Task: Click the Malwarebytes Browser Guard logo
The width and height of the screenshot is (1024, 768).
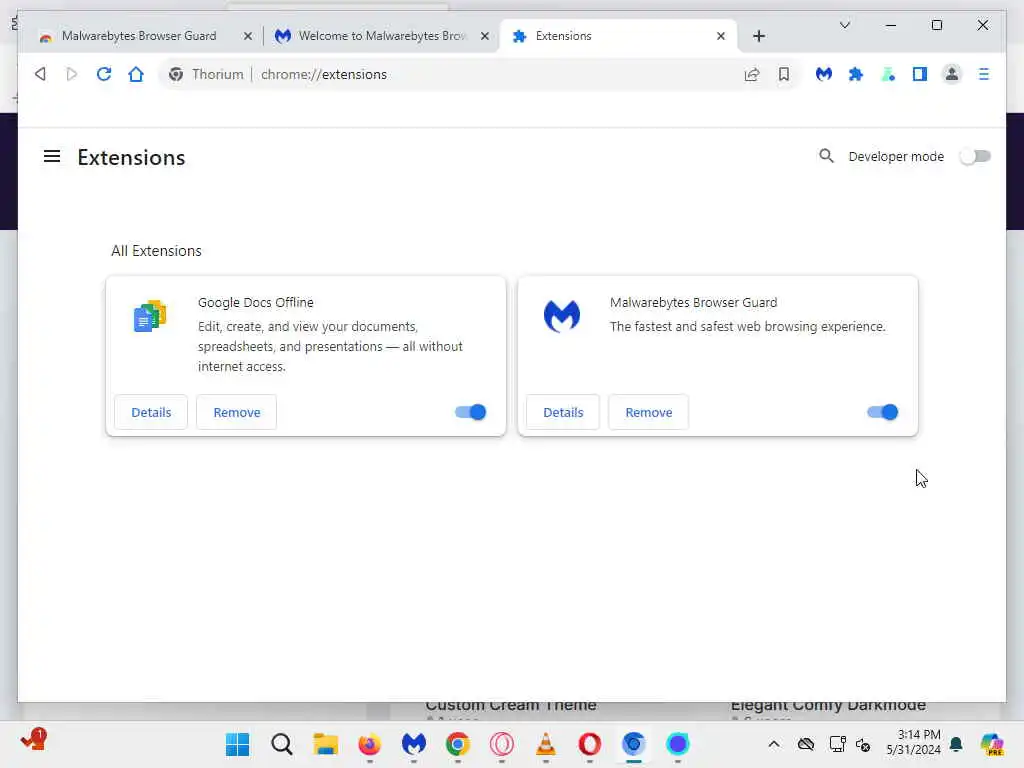Action: tap(562, 316)
